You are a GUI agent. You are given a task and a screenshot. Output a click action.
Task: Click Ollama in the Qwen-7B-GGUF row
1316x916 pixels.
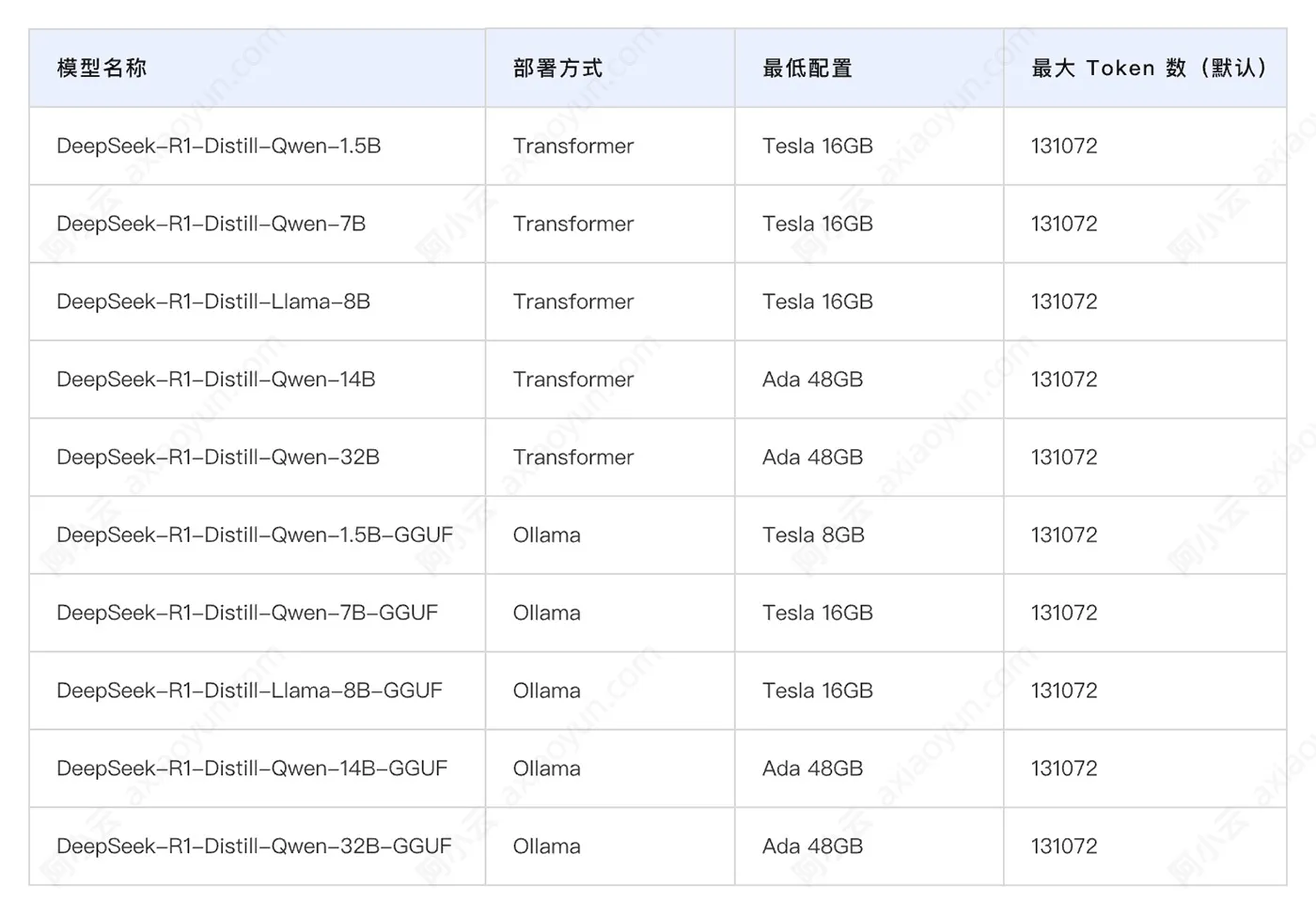[x=547, y=613]
